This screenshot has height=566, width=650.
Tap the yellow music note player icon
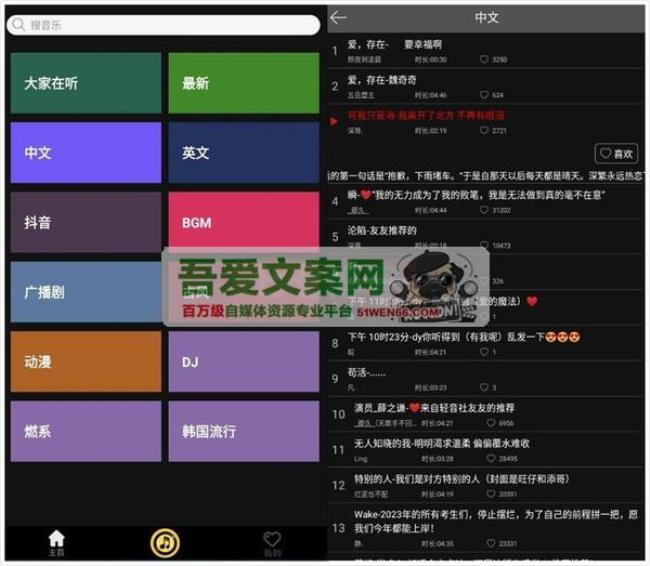point(165,543)
